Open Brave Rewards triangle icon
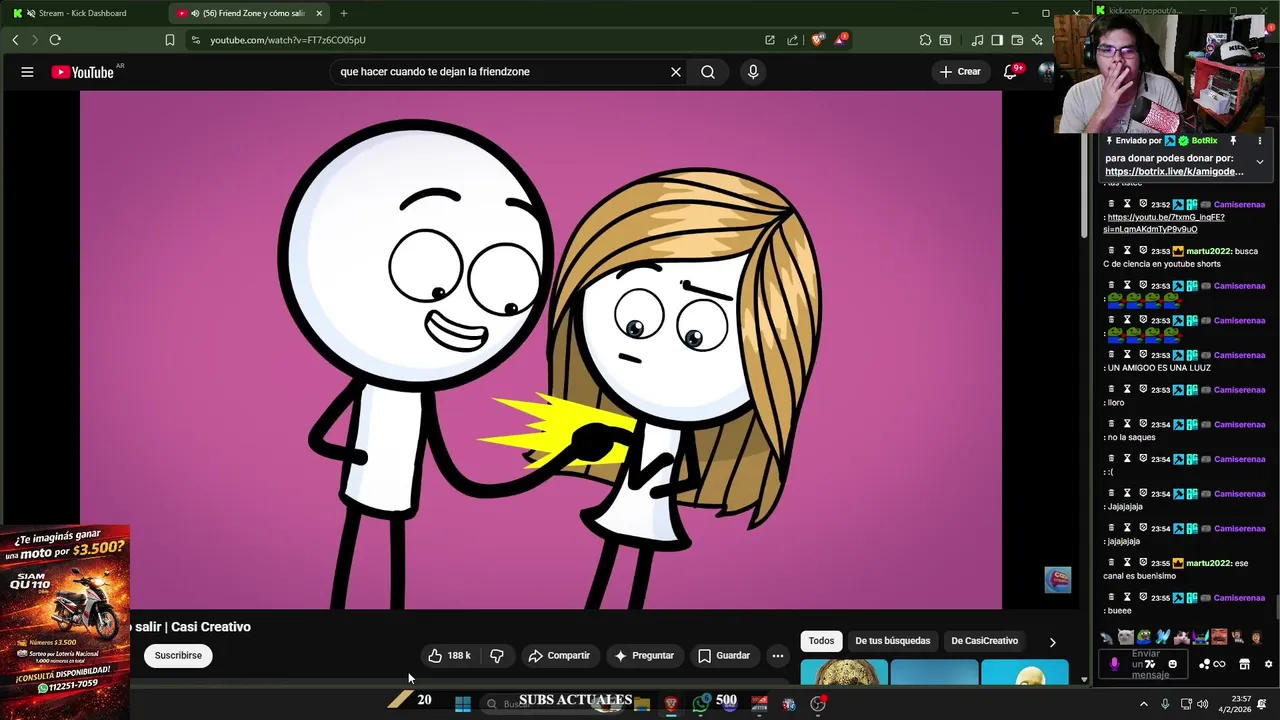 [x=841, y=40]
